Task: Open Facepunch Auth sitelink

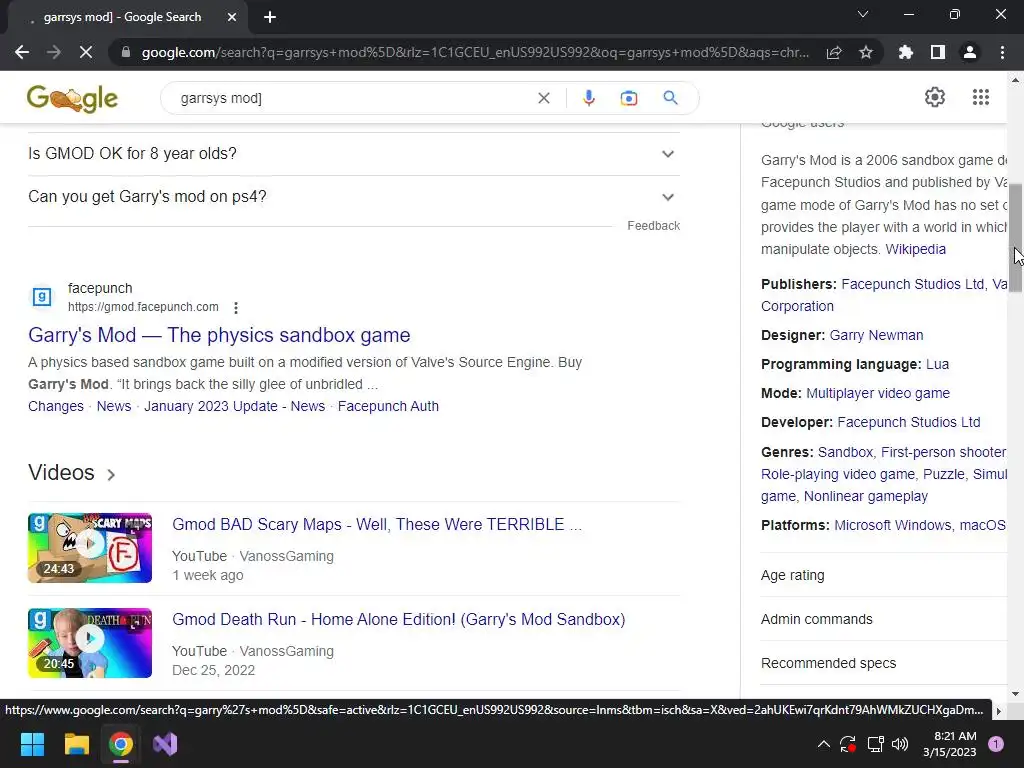Action: [x=388, y=406]
